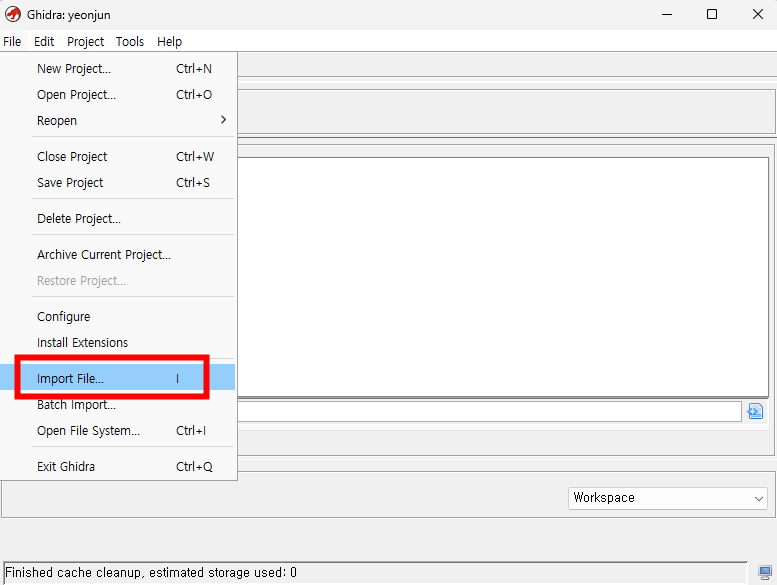Select Configure in the File menu

coord(118,317)
